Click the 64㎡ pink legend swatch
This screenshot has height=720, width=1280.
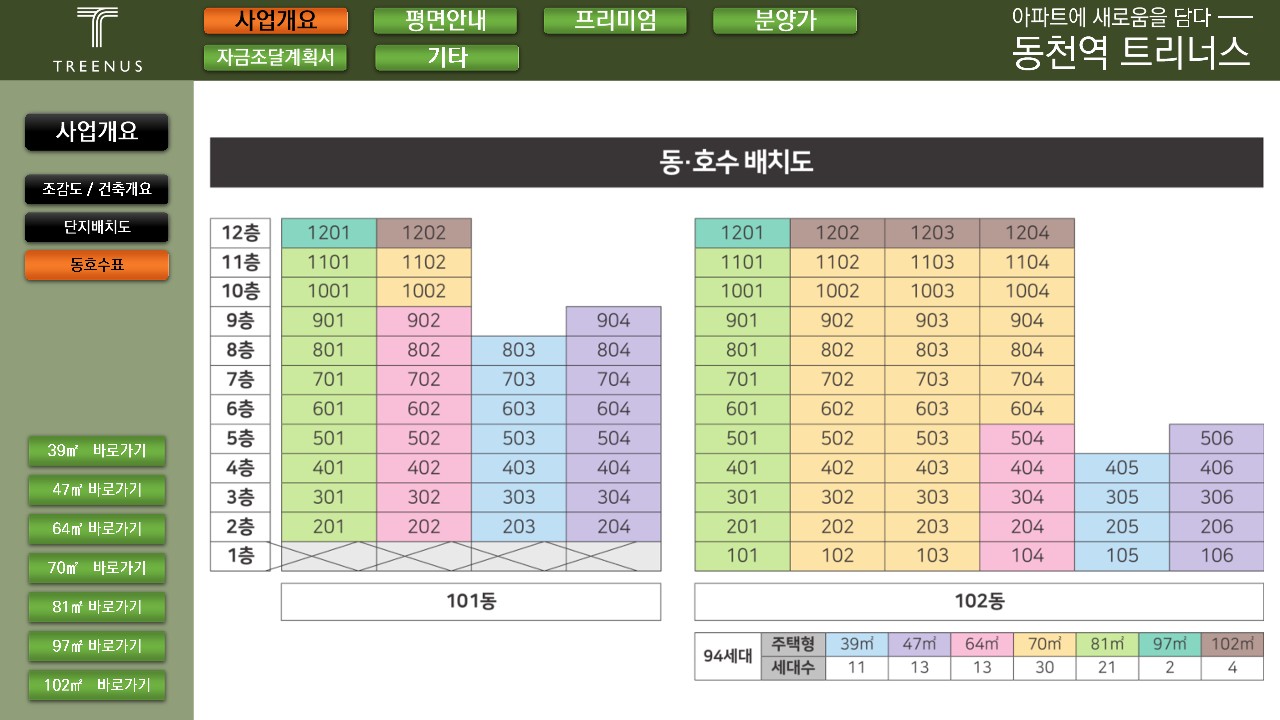click(x=982, y=644)
